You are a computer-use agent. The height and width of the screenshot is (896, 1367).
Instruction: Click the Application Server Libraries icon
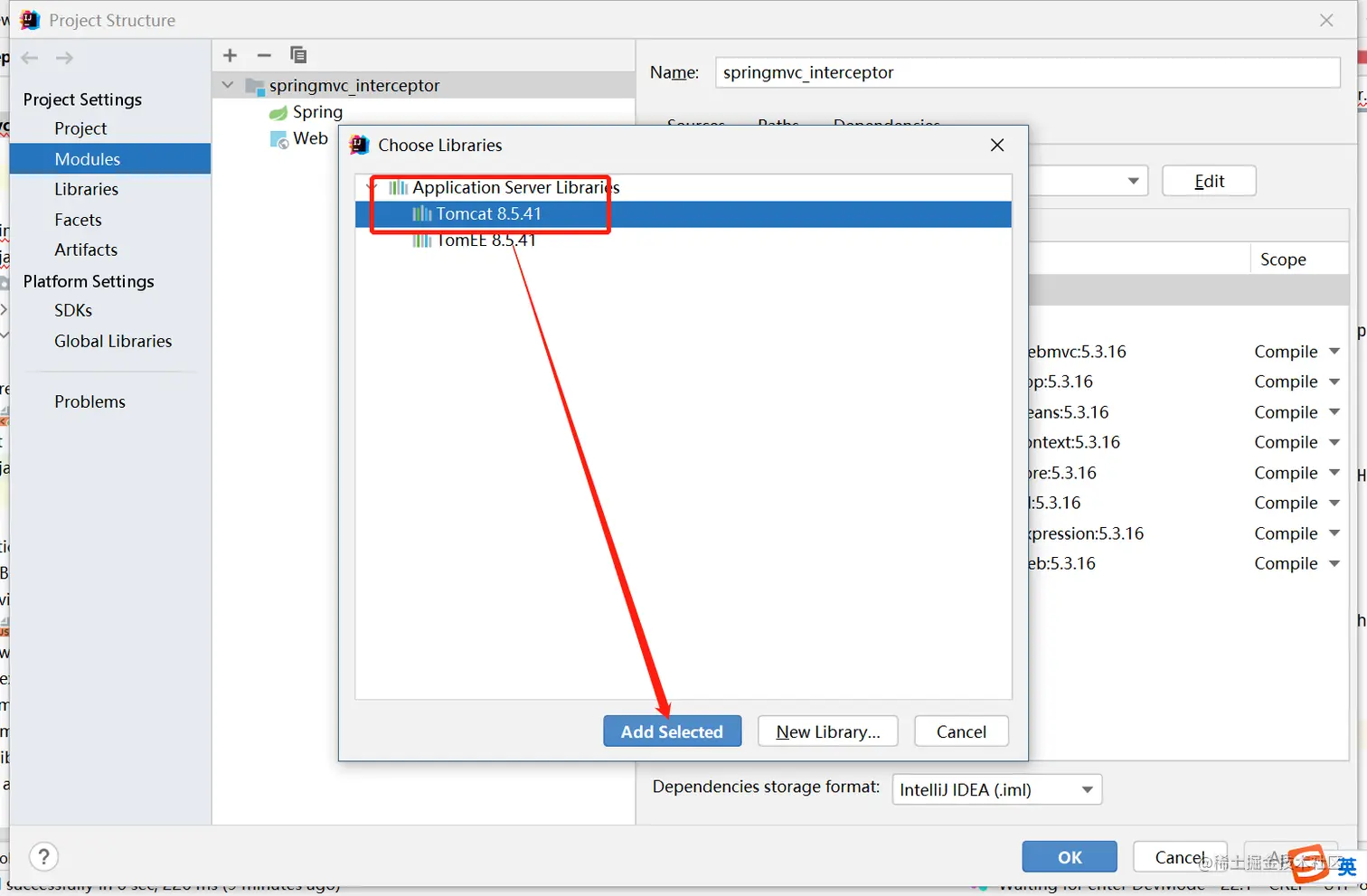pos(398,188)
